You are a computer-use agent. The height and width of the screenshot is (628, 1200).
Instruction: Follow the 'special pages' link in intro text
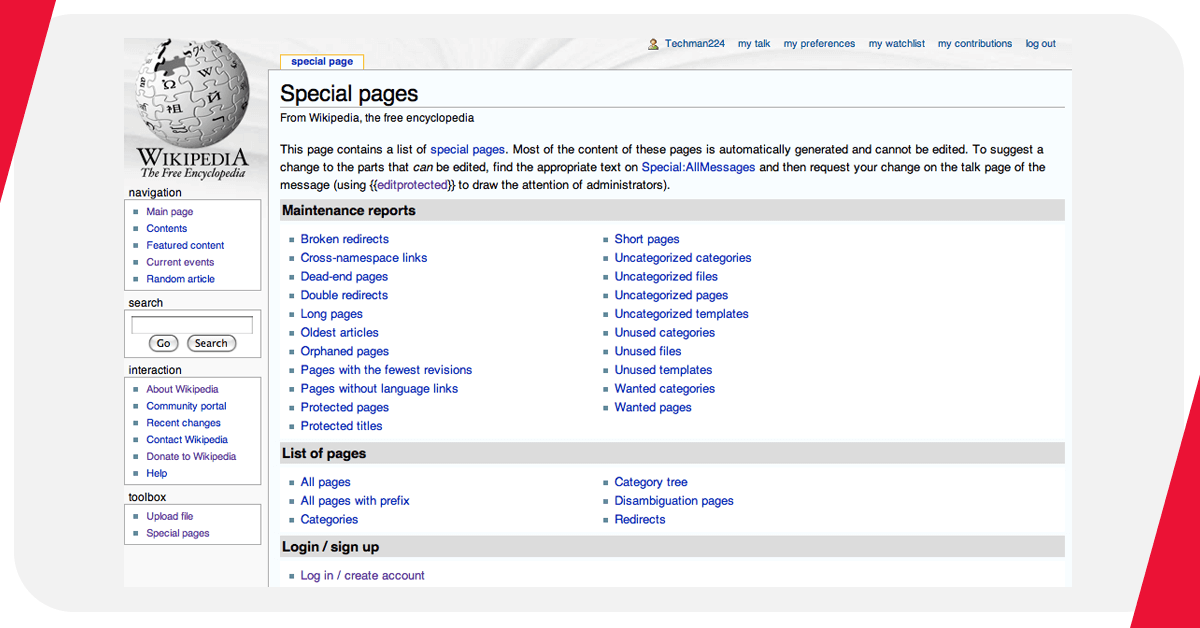pyautogui.click(x=468, y=150)
